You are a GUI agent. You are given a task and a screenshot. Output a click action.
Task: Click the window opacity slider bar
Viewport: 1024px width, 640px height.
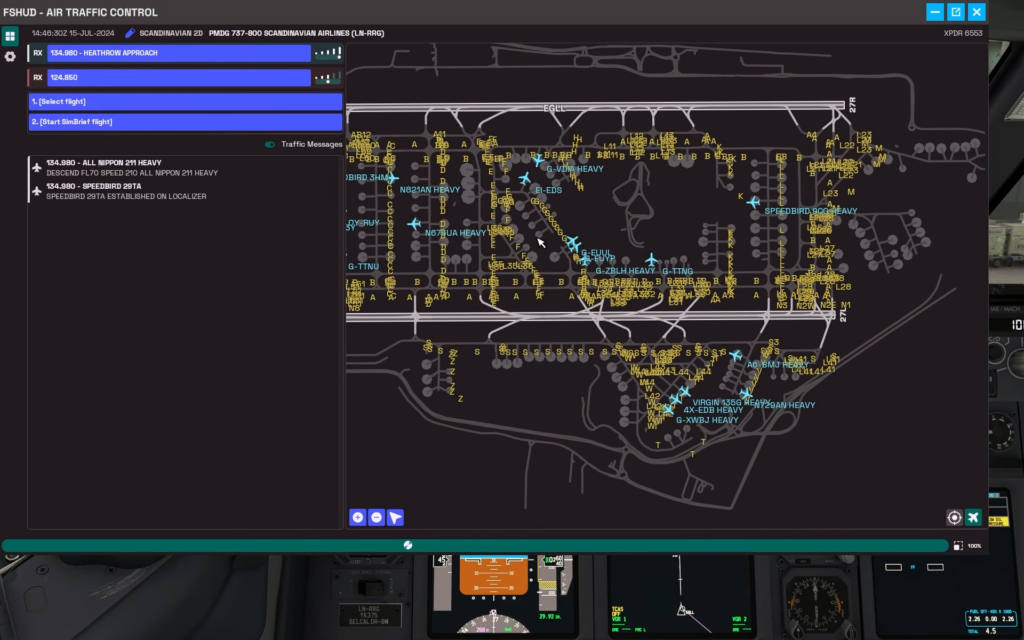[474, 545]
